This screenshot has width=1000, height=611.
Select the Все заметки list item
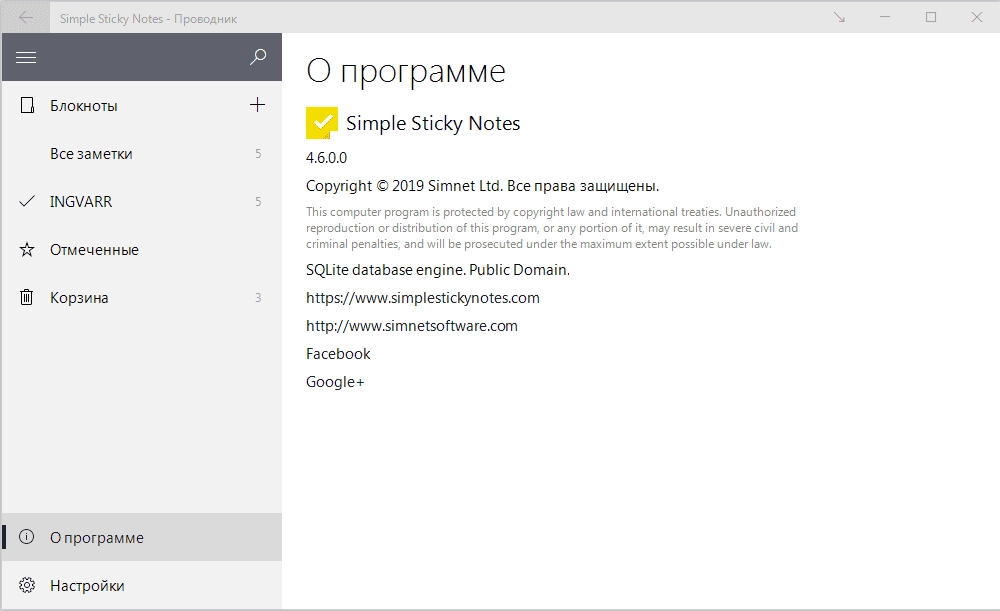pyautogui.click(x=142, y=154)
